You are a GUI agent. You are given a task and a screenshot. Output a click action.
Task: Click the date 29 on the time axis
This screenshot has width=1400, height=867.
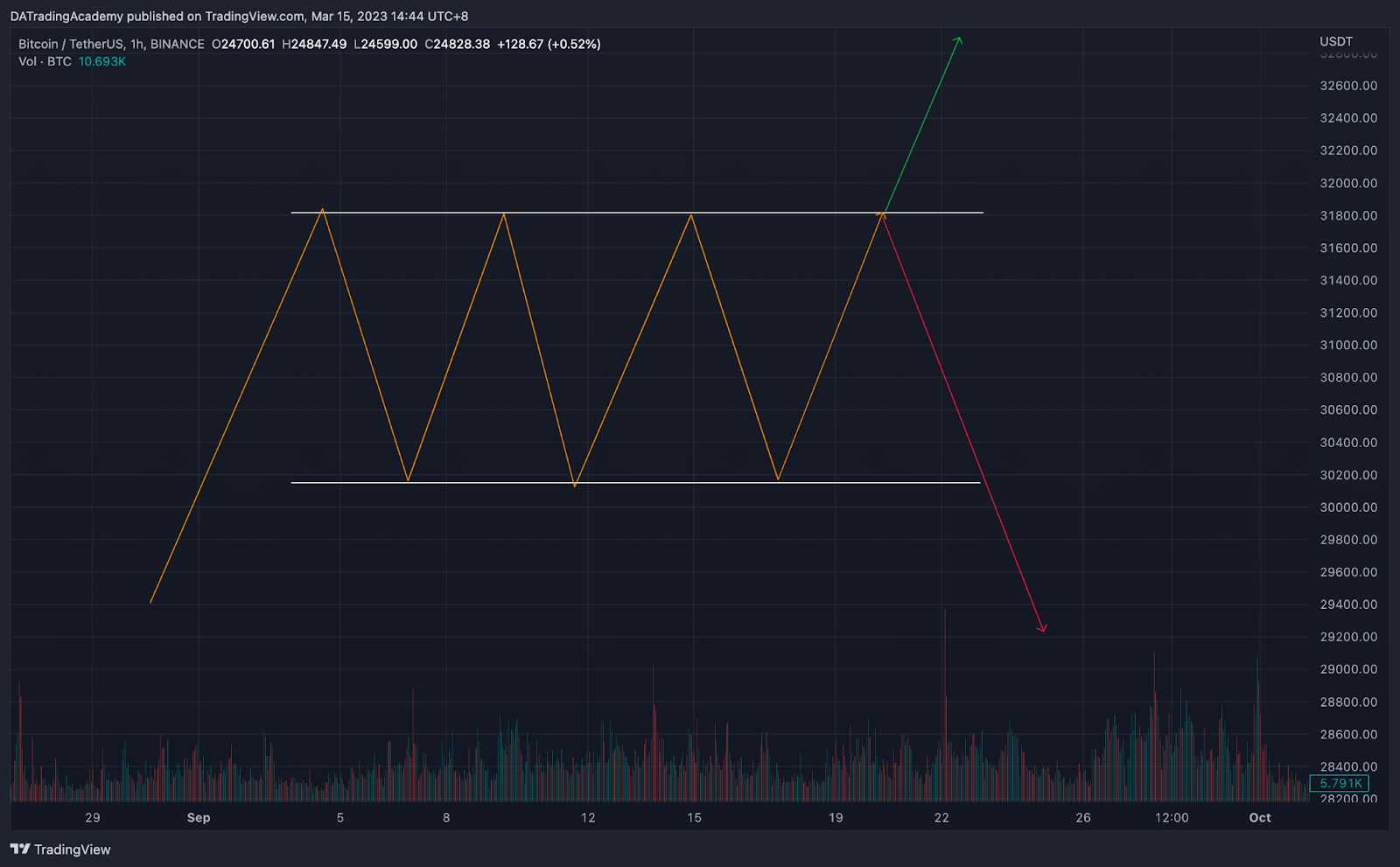point(93,817)
